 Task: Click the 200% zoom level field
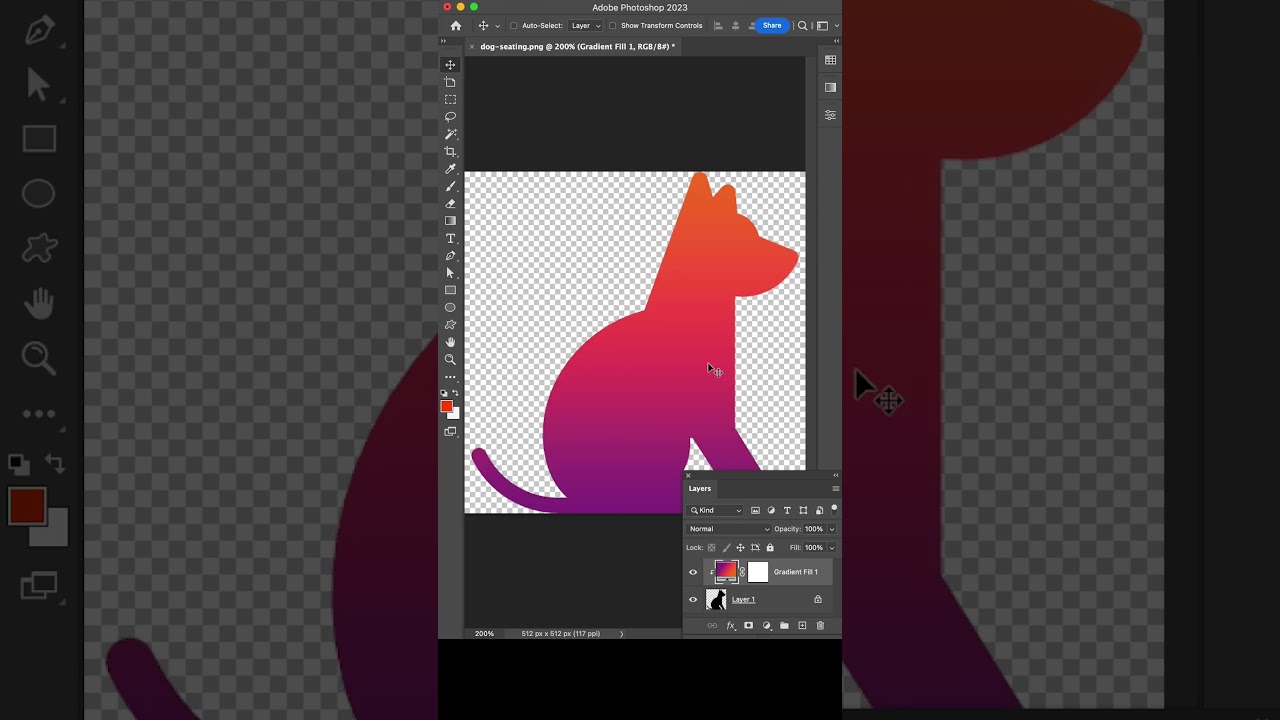484,634
